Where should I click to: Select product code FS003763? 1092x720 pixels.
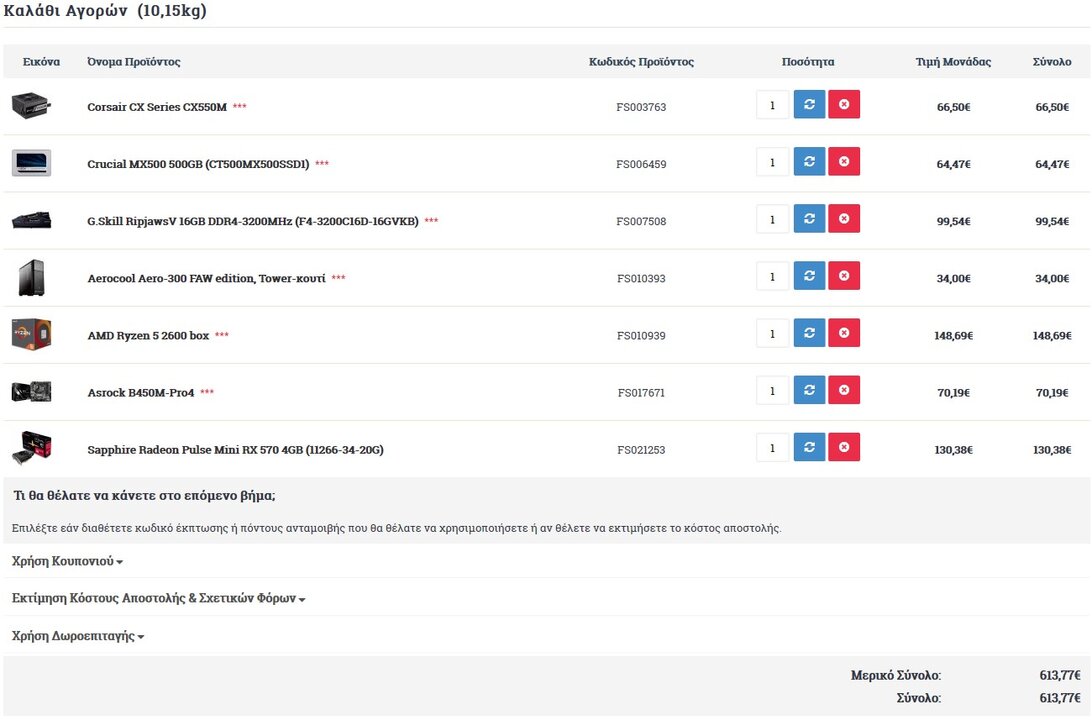641,107
